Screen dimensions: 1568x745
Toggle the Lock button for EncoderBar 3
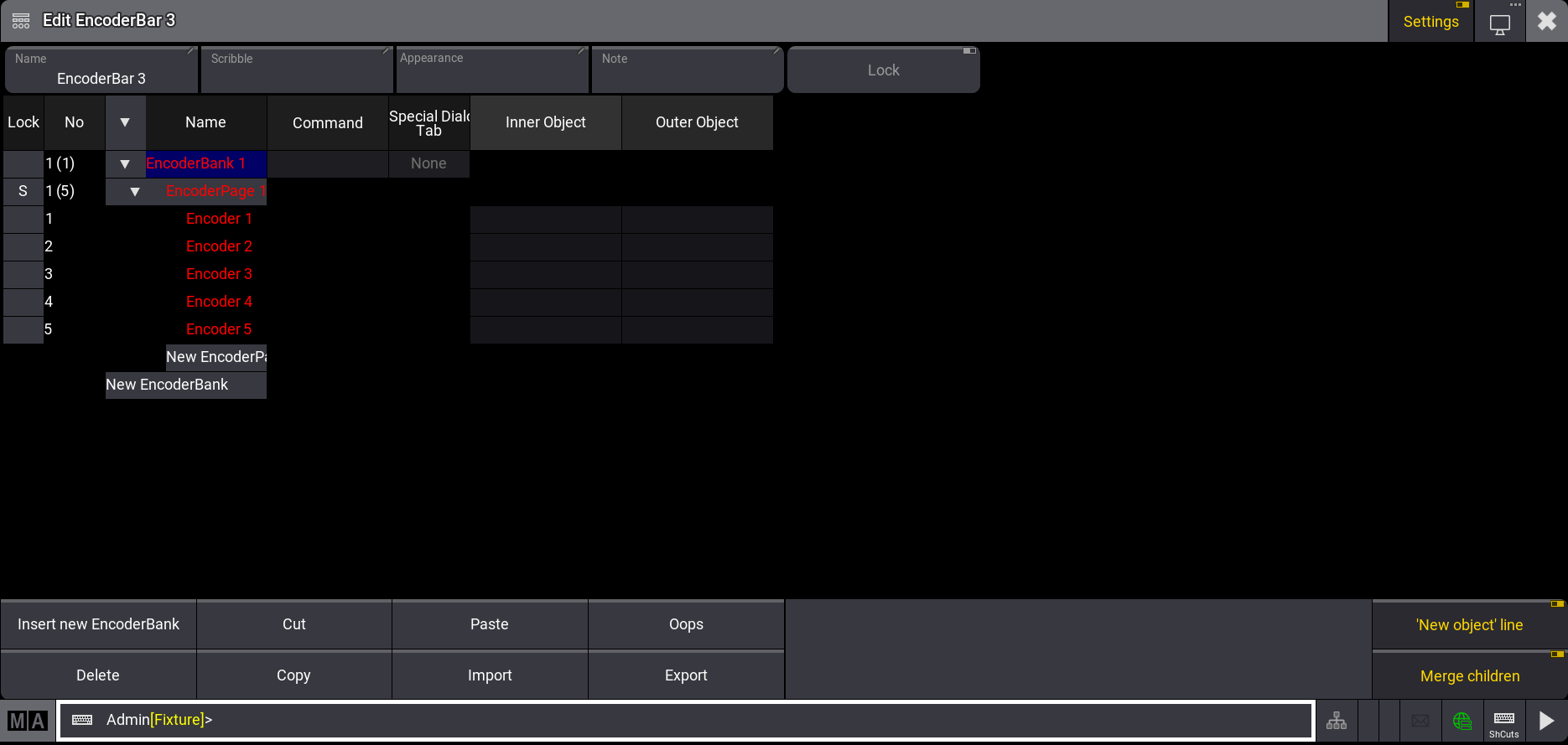[883, 70]
